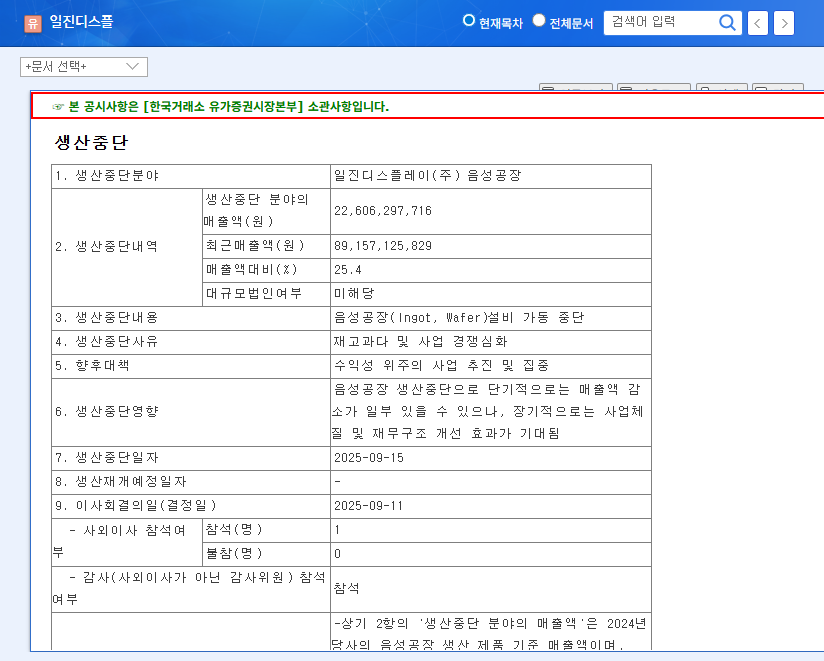
Task: Click the 매출액대비(%) label
Action: (252, 270)
